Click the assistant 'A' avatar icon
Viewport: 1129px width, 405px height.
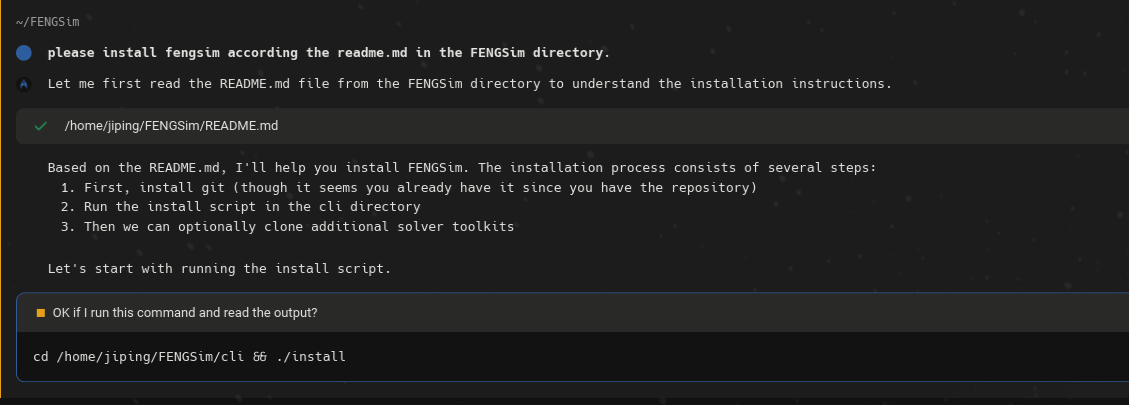tap(24, 84)
